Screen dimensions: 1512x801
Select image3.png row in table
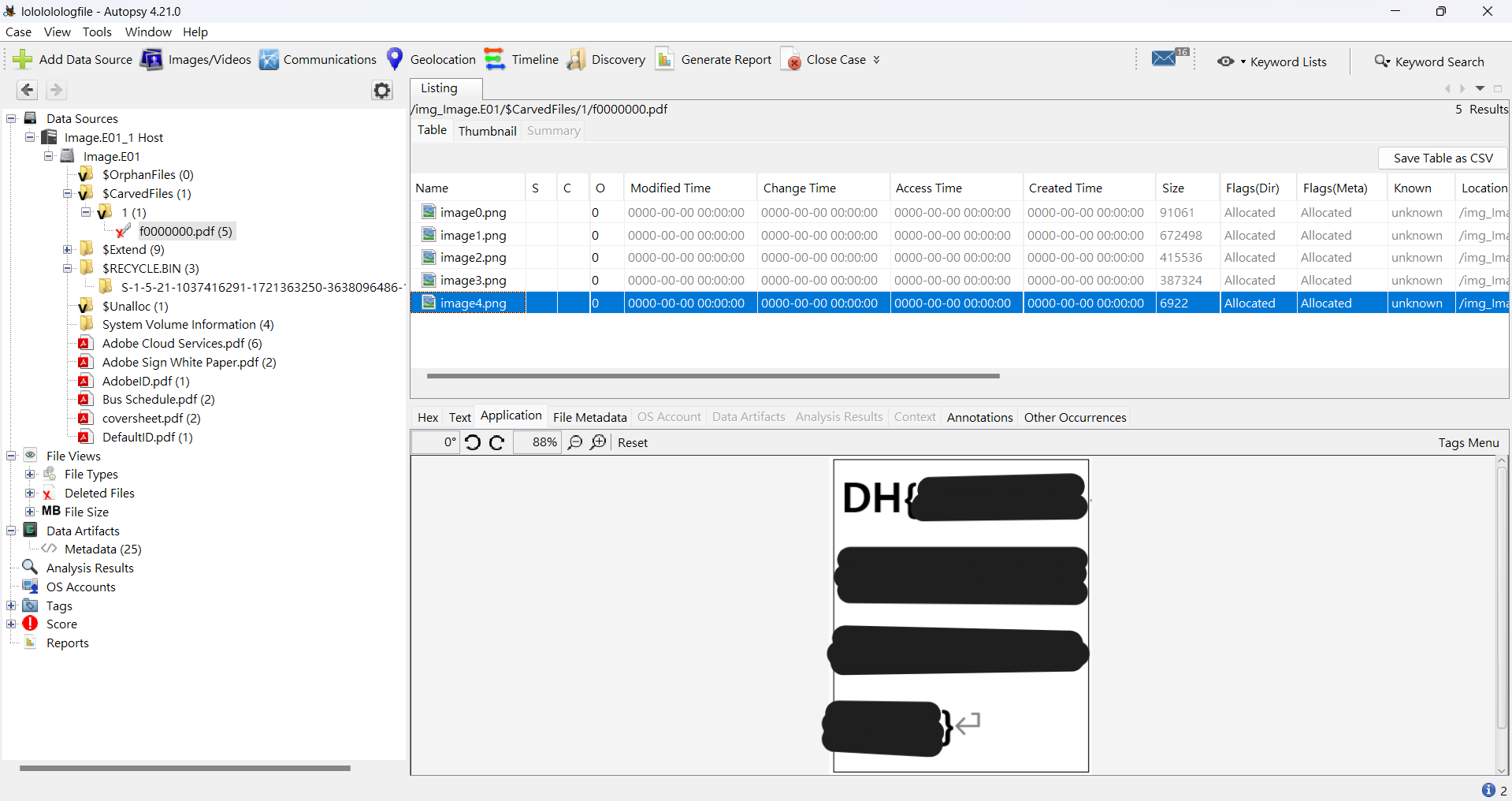coord(960,281)
